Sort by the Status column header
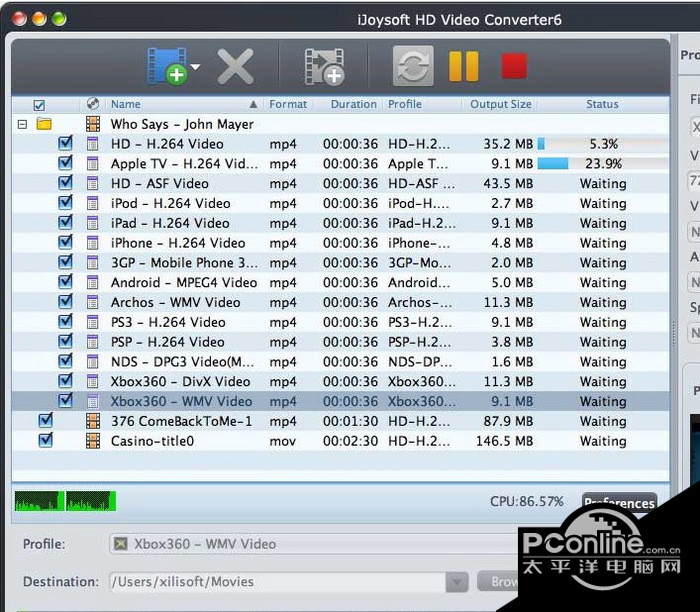 coord(602,104)
